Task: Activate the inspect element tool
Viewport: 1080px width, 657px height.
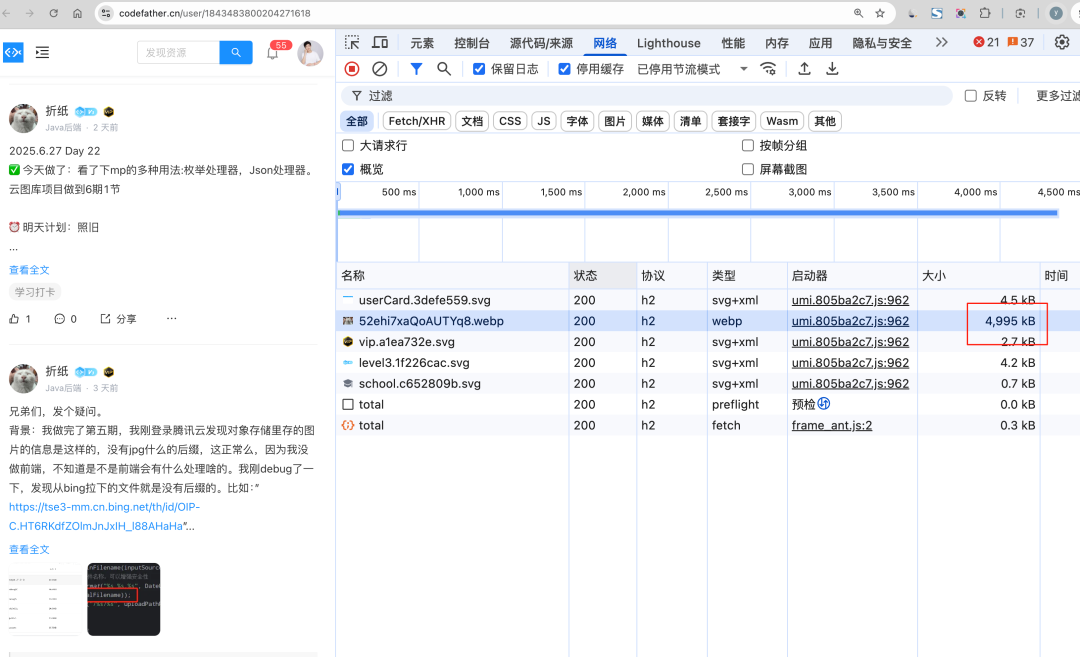Action: coord(352,43)
